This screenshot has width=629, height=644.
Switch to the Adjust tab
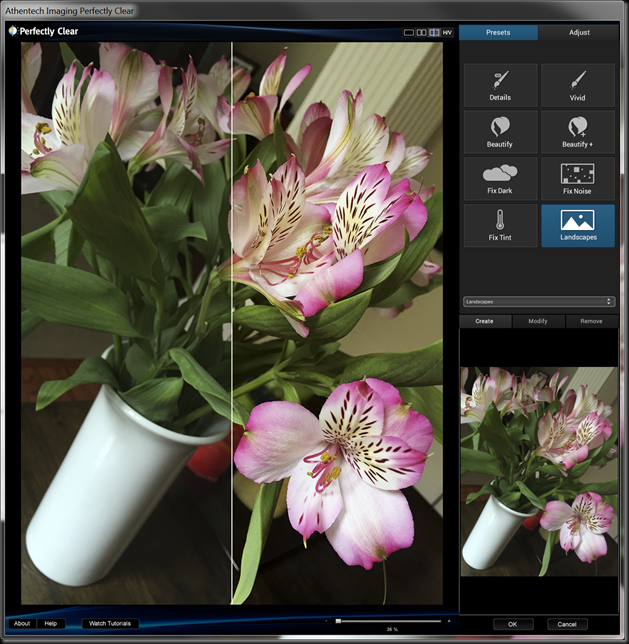coord(578,32)
